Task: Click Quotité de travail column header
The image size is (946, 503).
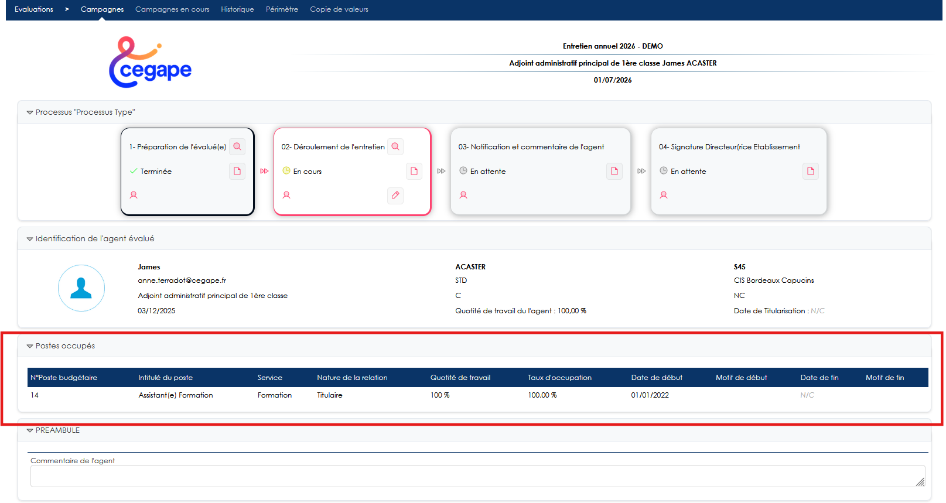Action: [460, 378]
